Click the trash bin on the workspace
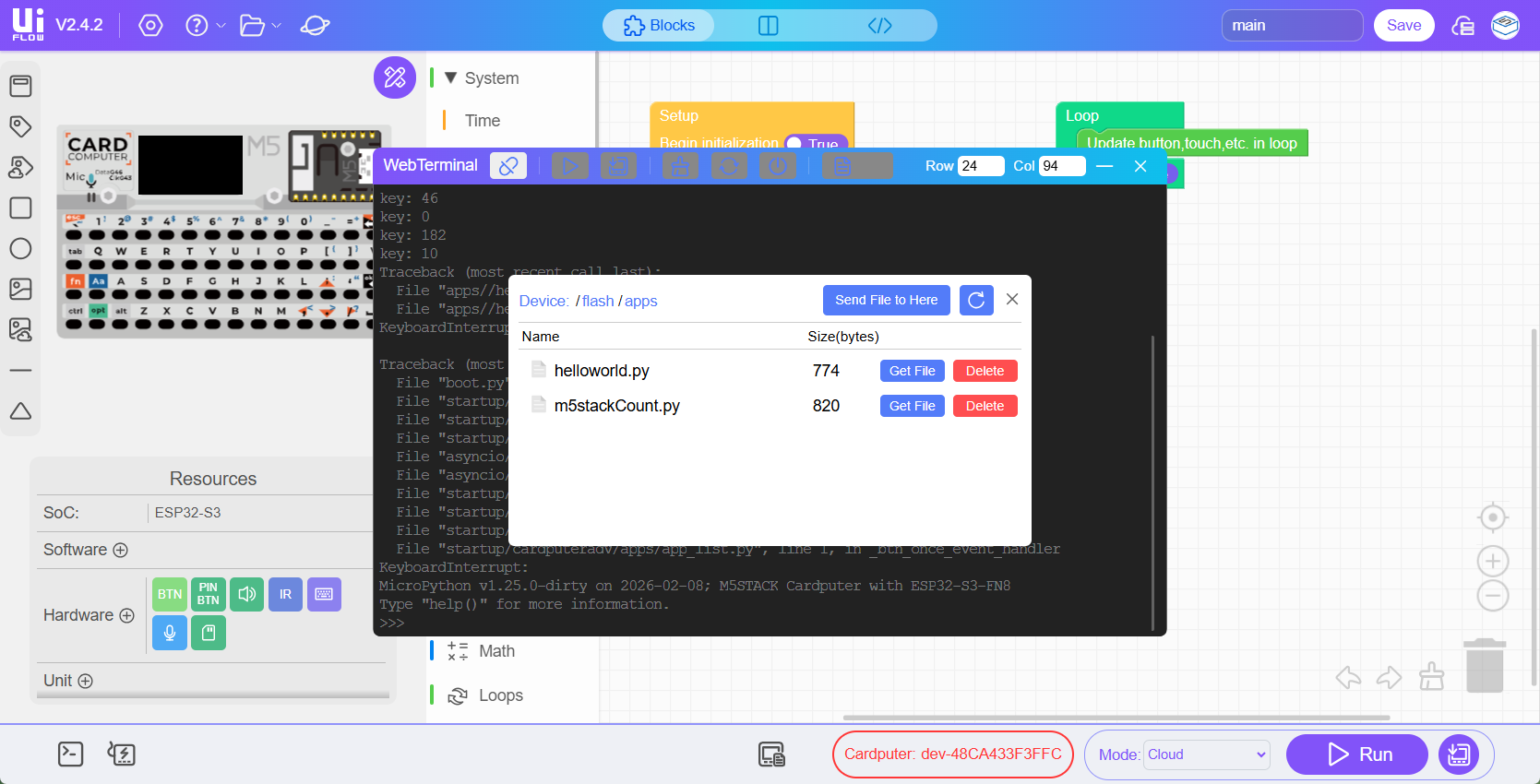Viewport: 1540px width, 784px height. pyautogui.click(x=1485, y=666)
